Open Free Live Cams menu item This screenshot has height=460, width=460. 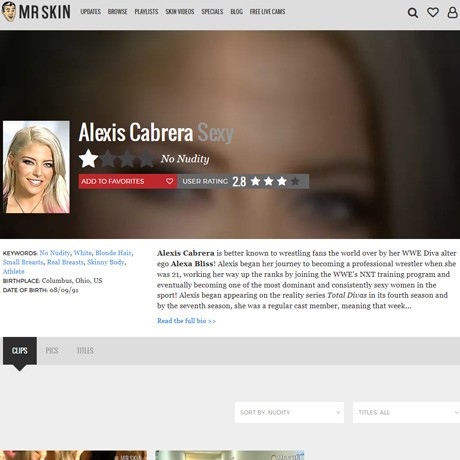[x=267, y=12]
